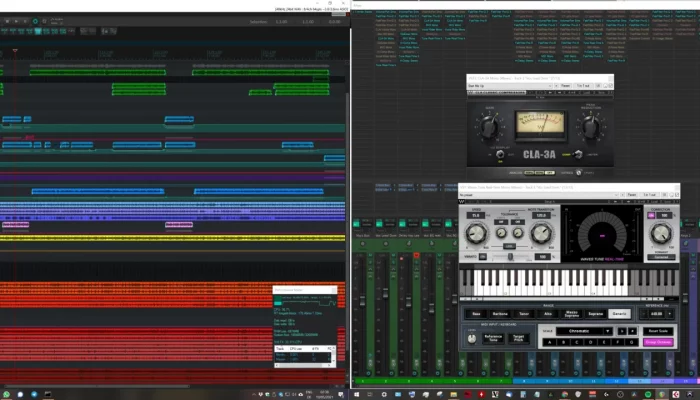Click the Waves logo in the Tune toolbar
This screenshot has width=700, height=400.
click(462, 201)
